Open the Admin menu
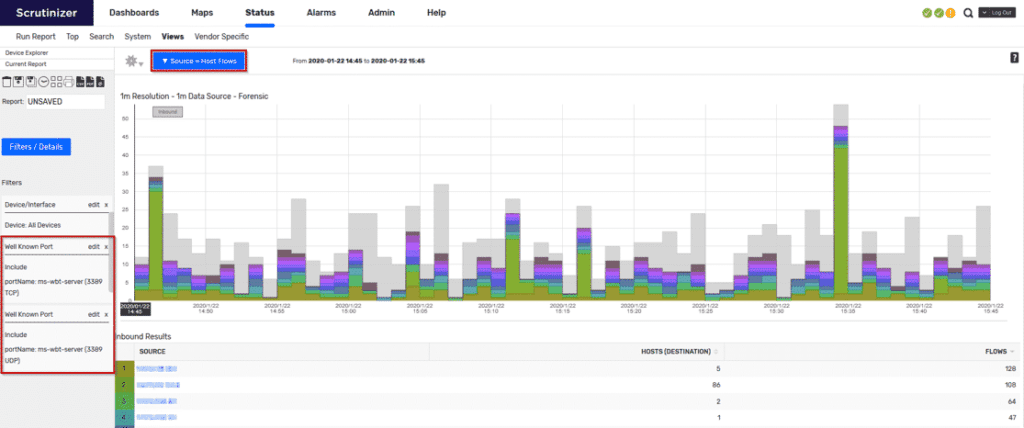Viewport: 1024px width, 428px height. 382,12
